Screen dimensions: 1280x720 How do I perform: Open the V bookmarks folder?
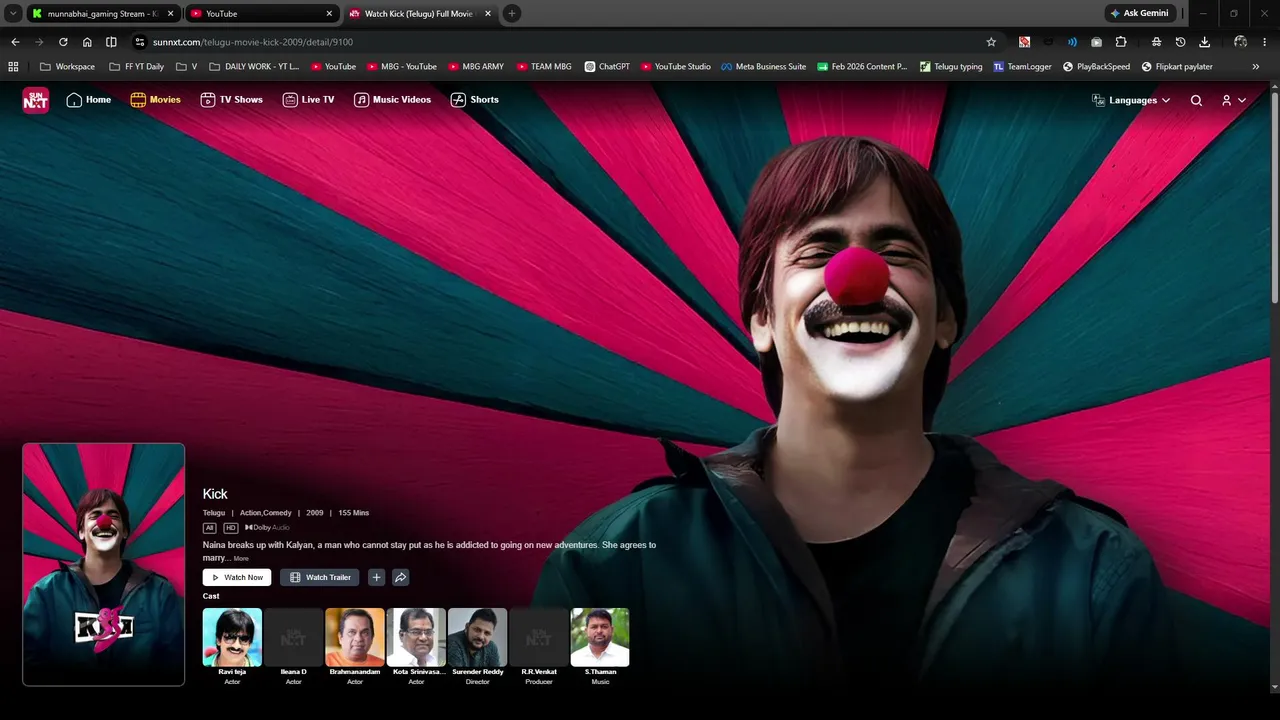[x=186, y=67]
